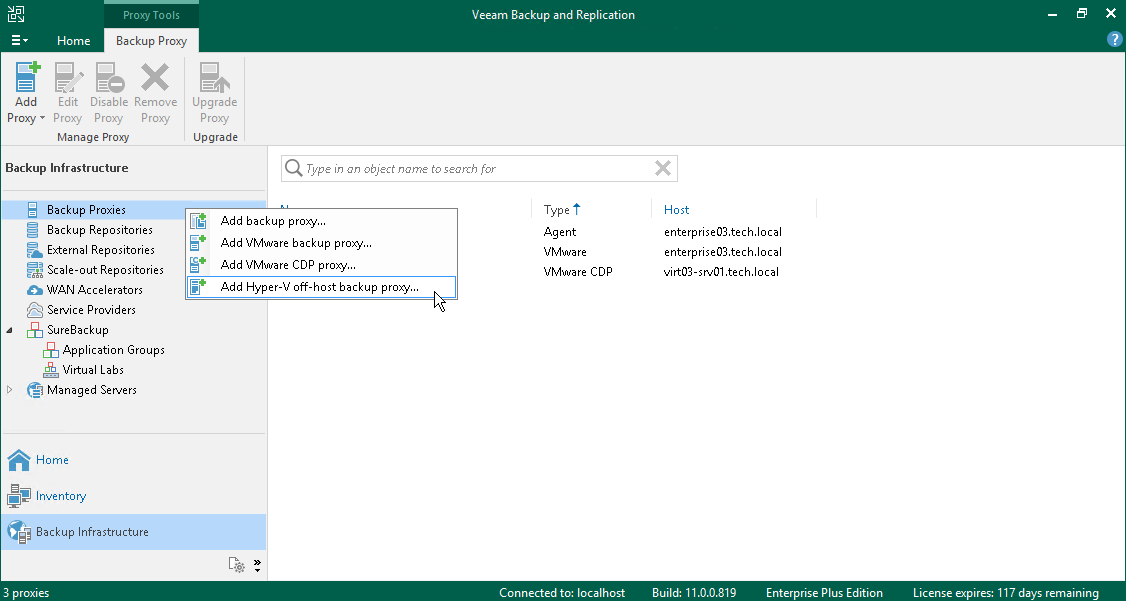Screen dimensions: 1126x601
Task: Select SureBackup tree node
Action: click(78, 330)
